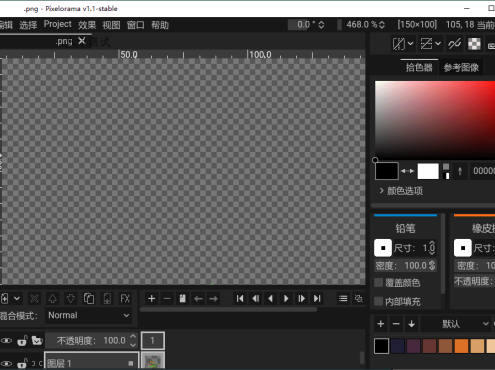
Task: Switch to the 拾色器 tab
Action: click(x=419, y=68)
